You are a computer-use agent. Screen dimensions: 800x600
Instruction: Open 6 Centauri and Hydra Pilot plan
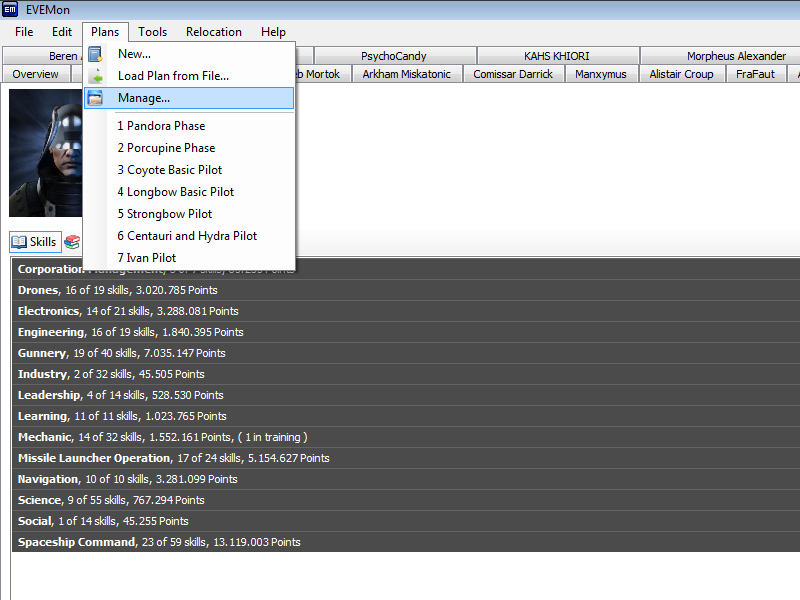pyautogui.click(x=189, y=236)
